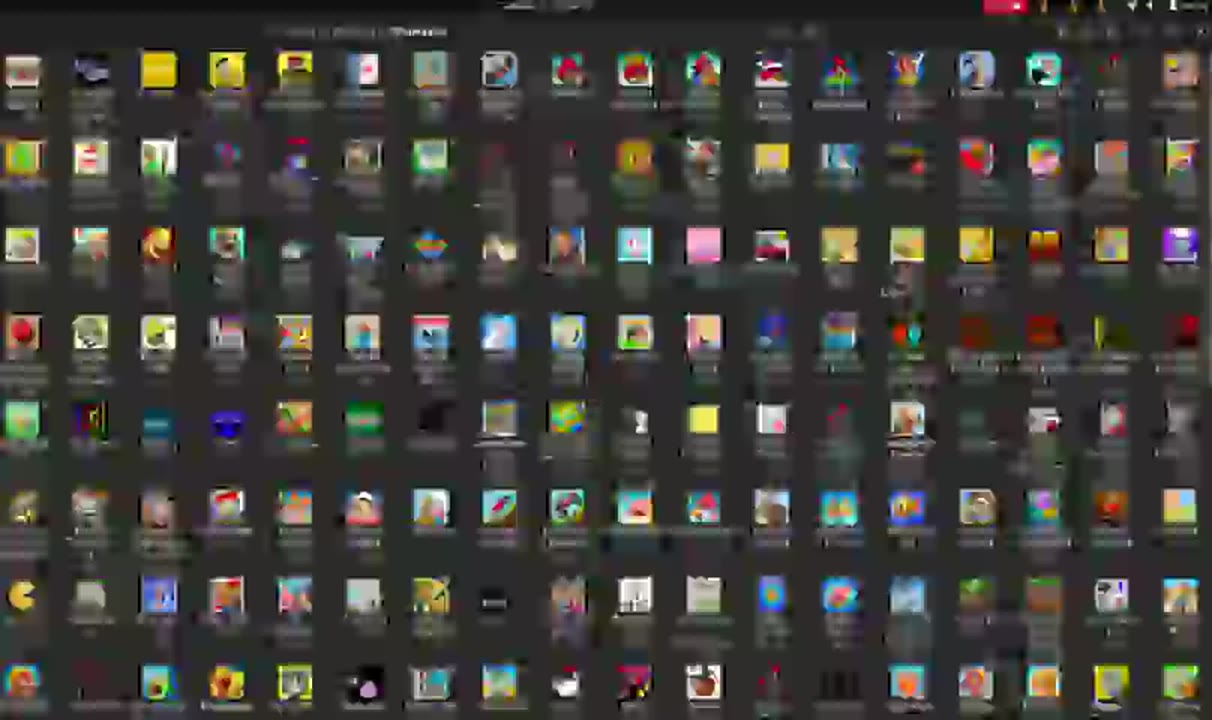Select the dark blue mask thumbnail
This screenshot has height=720, width=1212.
(x=227, y=425)
